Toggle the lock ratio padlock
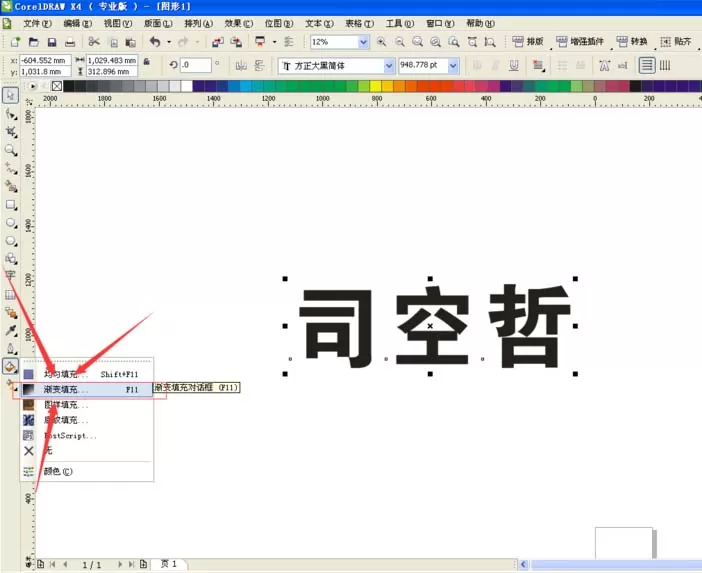The height and width of the screenshot is (573, 702). [146, 62]
